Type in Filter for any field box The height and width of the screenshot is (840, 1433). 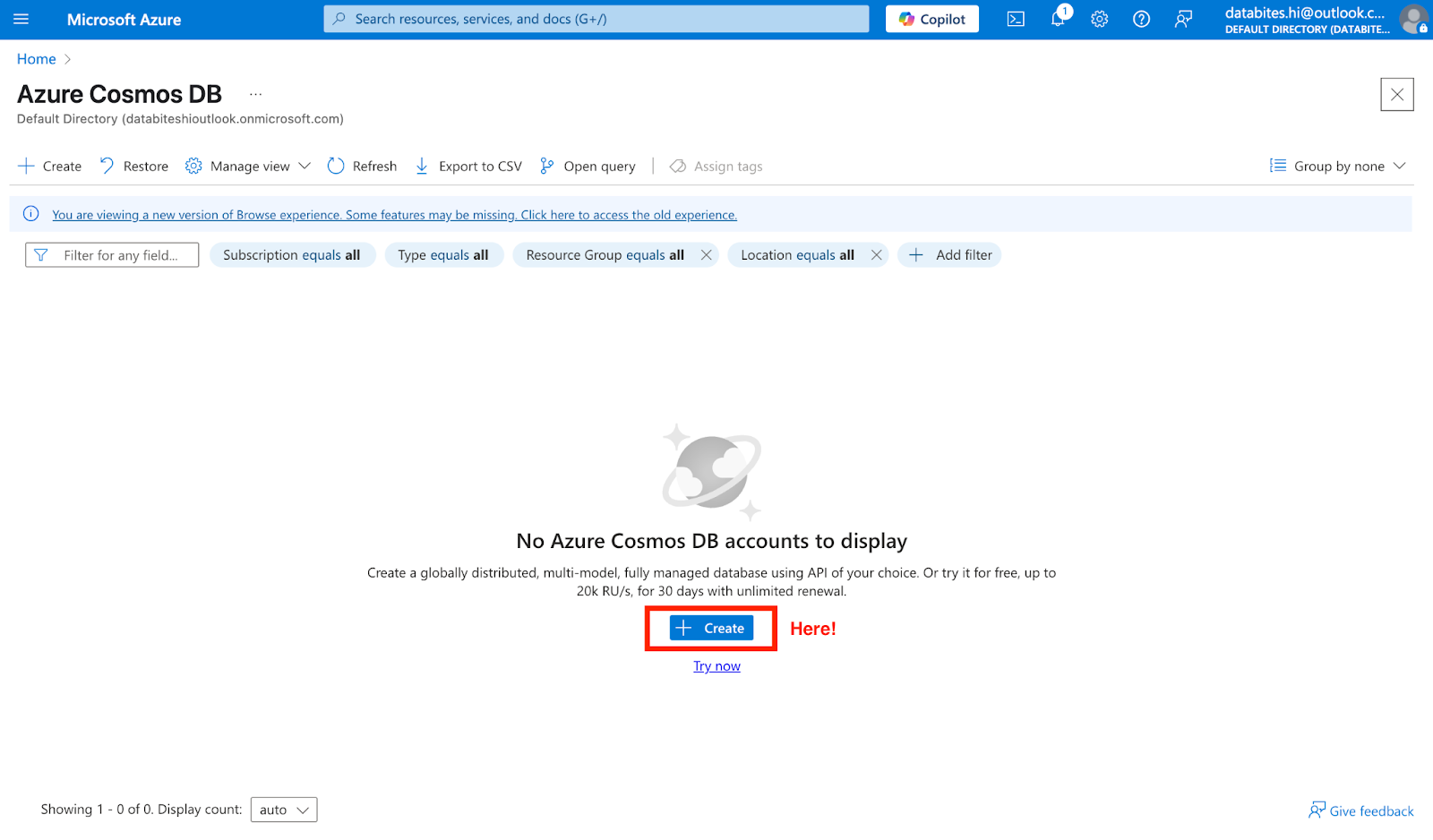(112, 255)
